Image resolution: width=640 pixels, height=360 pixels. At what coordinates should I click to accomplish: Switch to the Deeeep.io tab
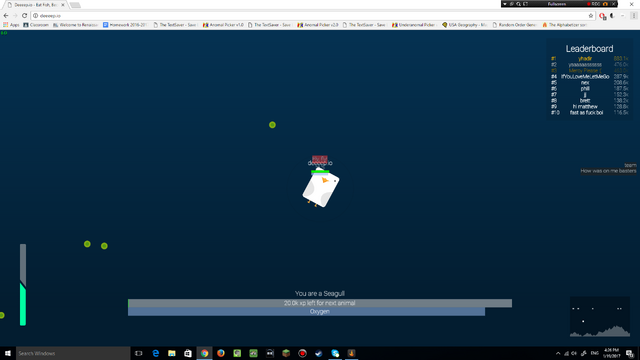tap(36, 5)
